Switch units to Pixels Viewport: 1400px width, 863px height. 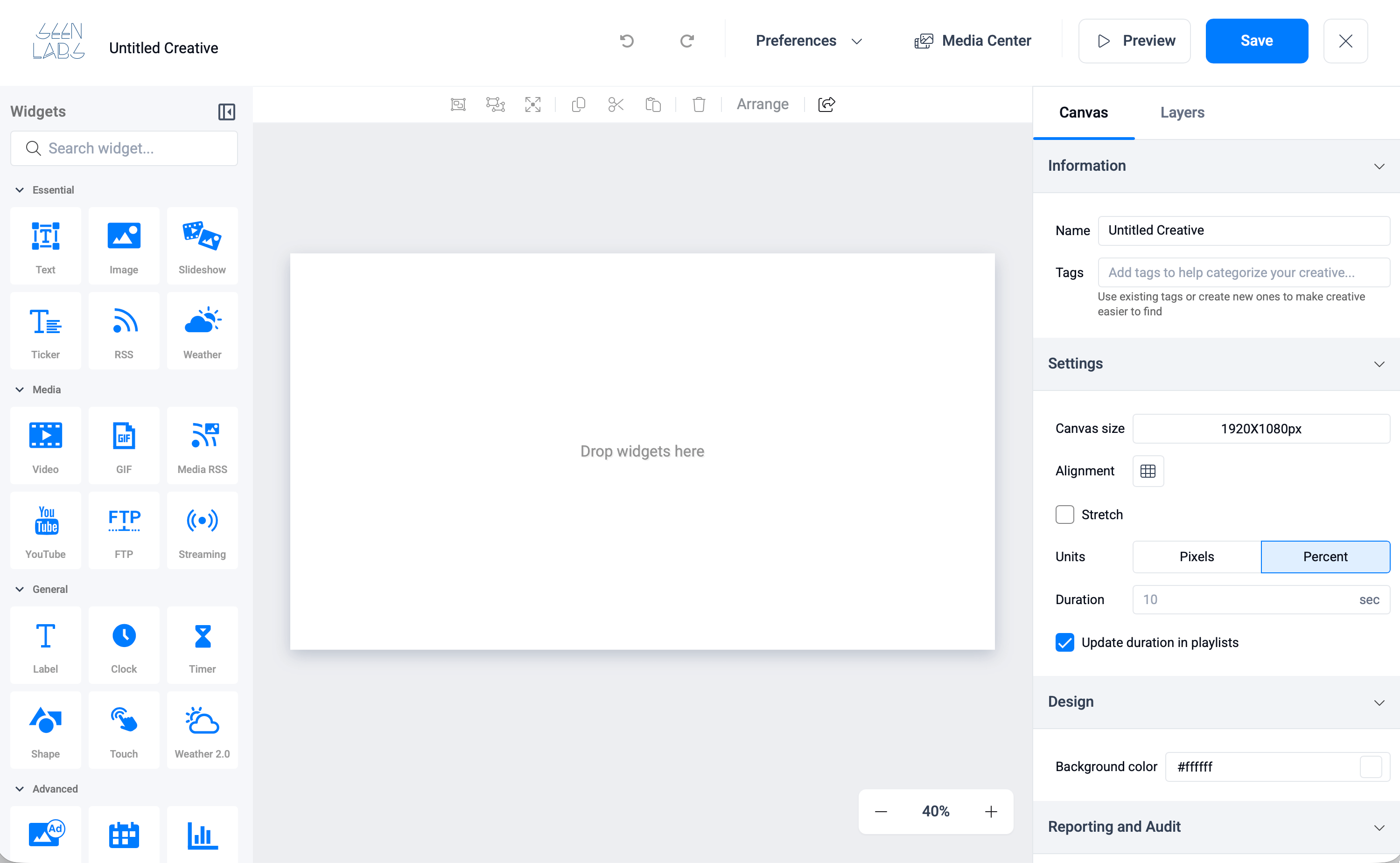[x=1196, y=557]
